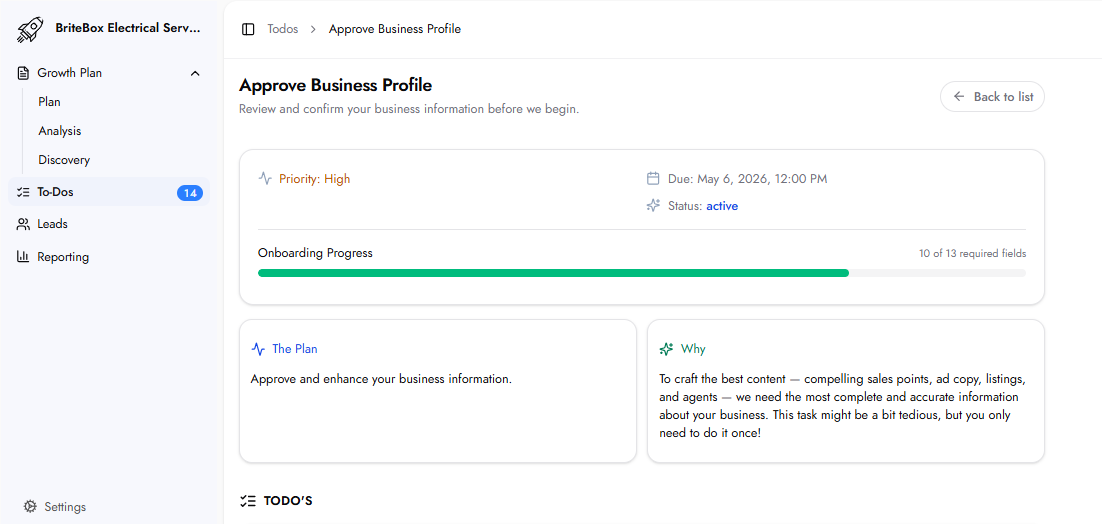The height and width of the screenshot is (524, 1102).
Task: Click the Growth Plan document icon
Action: [23, 73]
